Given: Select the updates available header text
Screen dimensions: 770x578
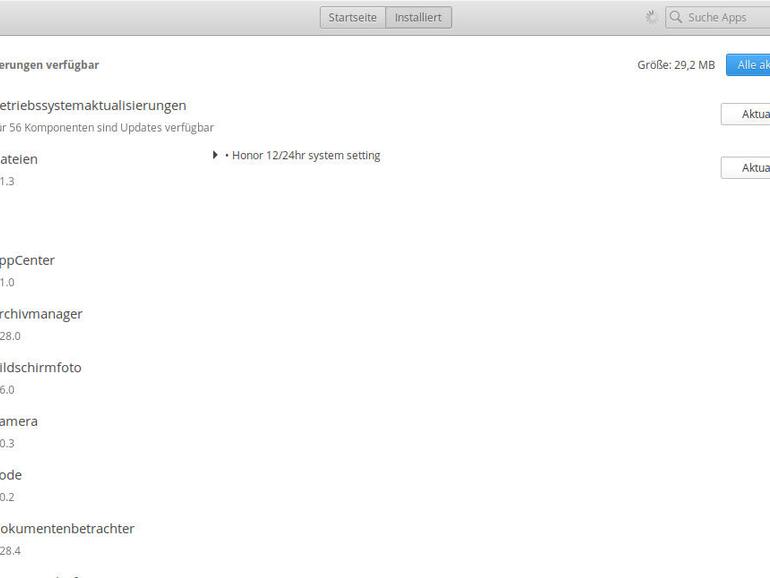Looking at the screenshot, I should click(x=49, y=65).
